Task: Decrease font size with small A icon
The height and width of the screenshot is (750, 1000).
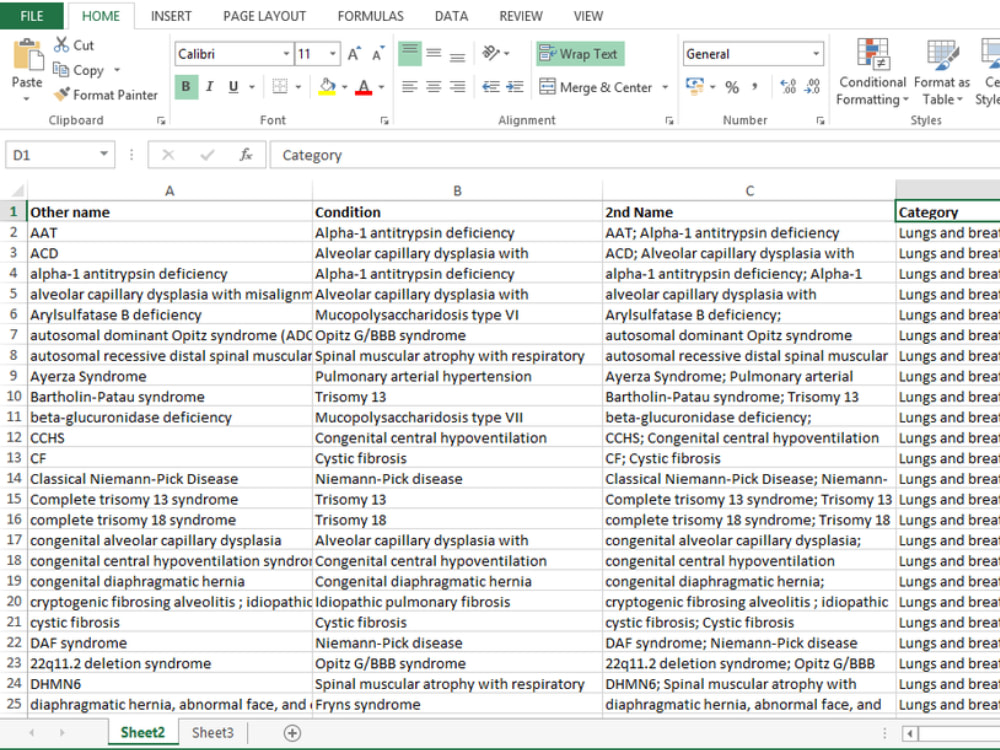Action: 378,54
